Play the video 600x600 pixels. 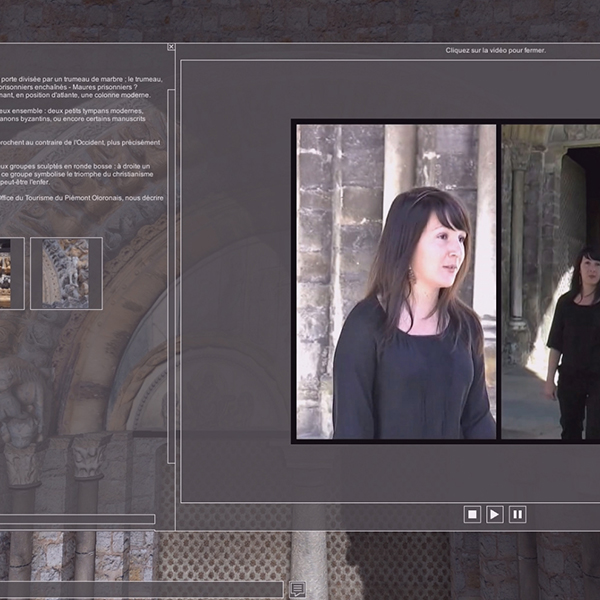[x=494, y=514]
